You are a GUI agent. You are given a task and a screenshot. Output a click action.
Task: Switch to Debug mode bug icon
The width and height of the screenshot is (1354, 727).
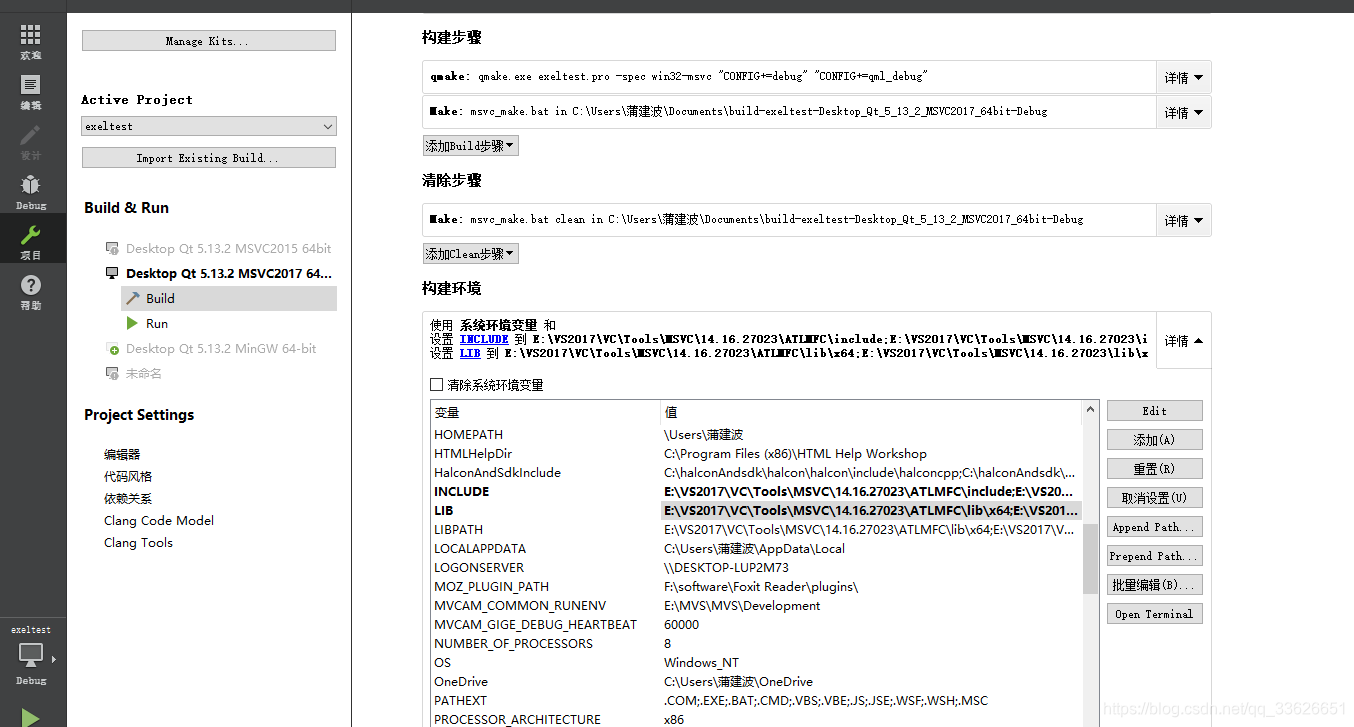(31, 192)
